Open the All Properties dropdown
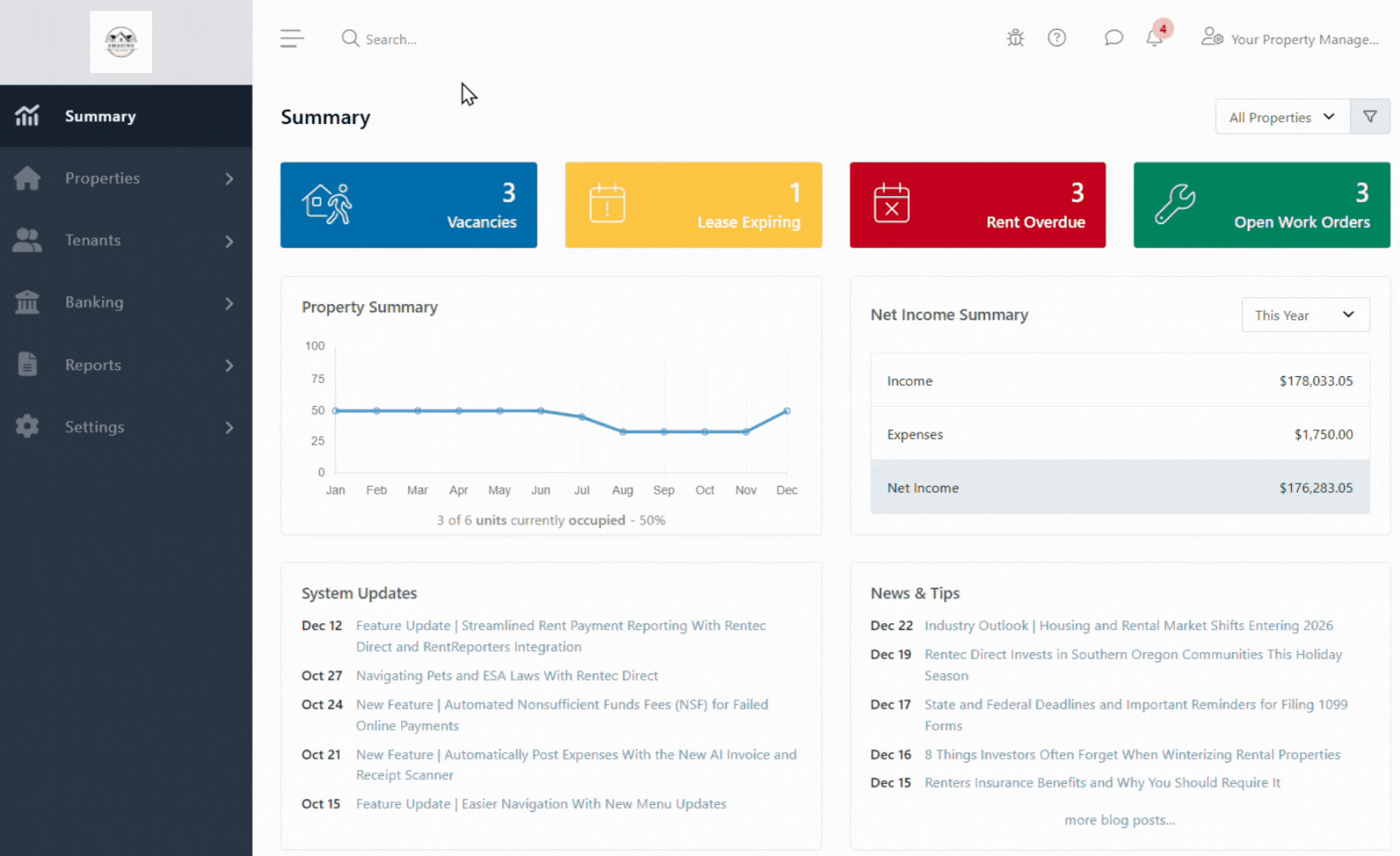This screenshot has height=856, width=1400. pos(1283,117)
